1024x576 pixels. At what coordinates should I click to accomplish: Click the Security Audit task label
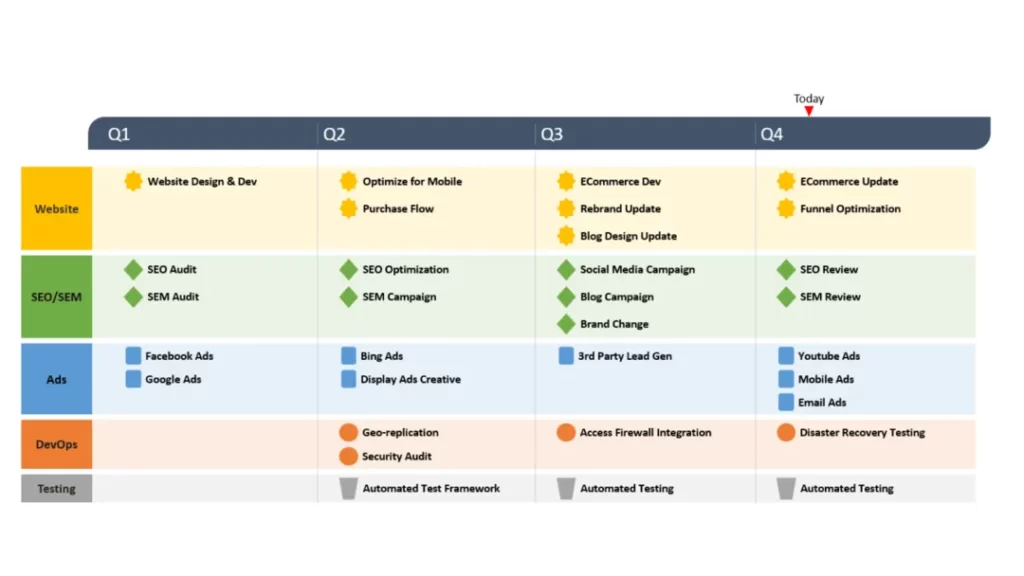point(396,456)
